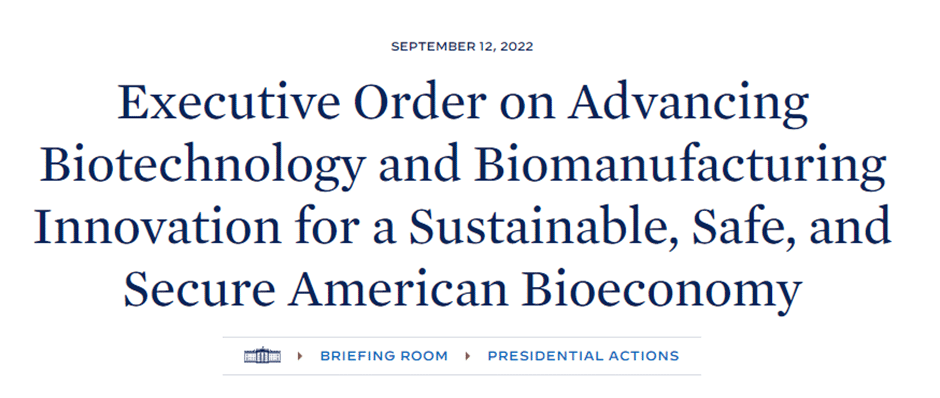Click the arrow before PRESIDENTIAL ACTIONS
Image resolution: width=940 pixels, height=398 pixels.
[x=468, y=356]
